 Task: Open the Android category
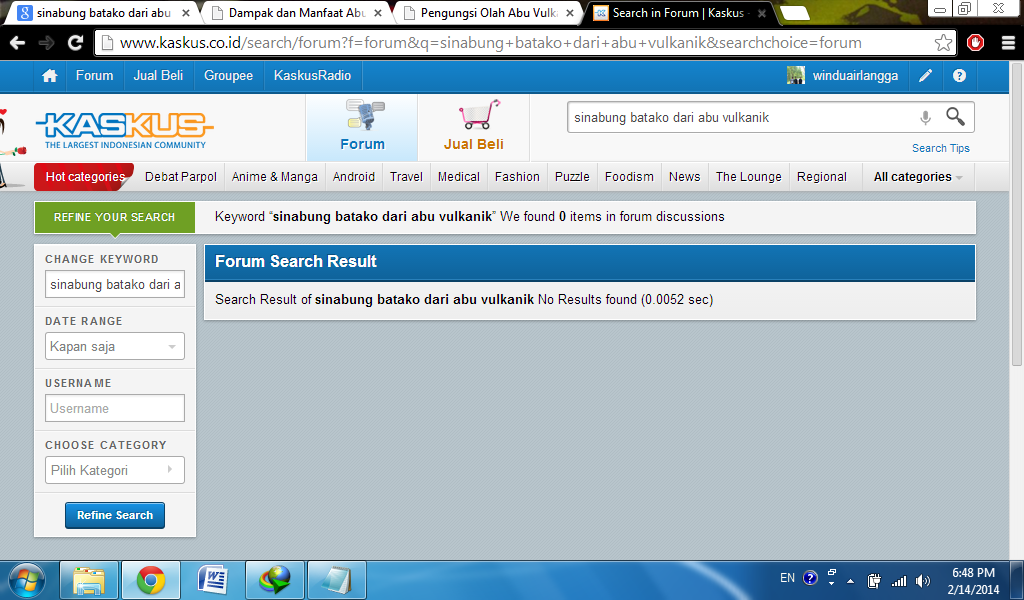354,177
